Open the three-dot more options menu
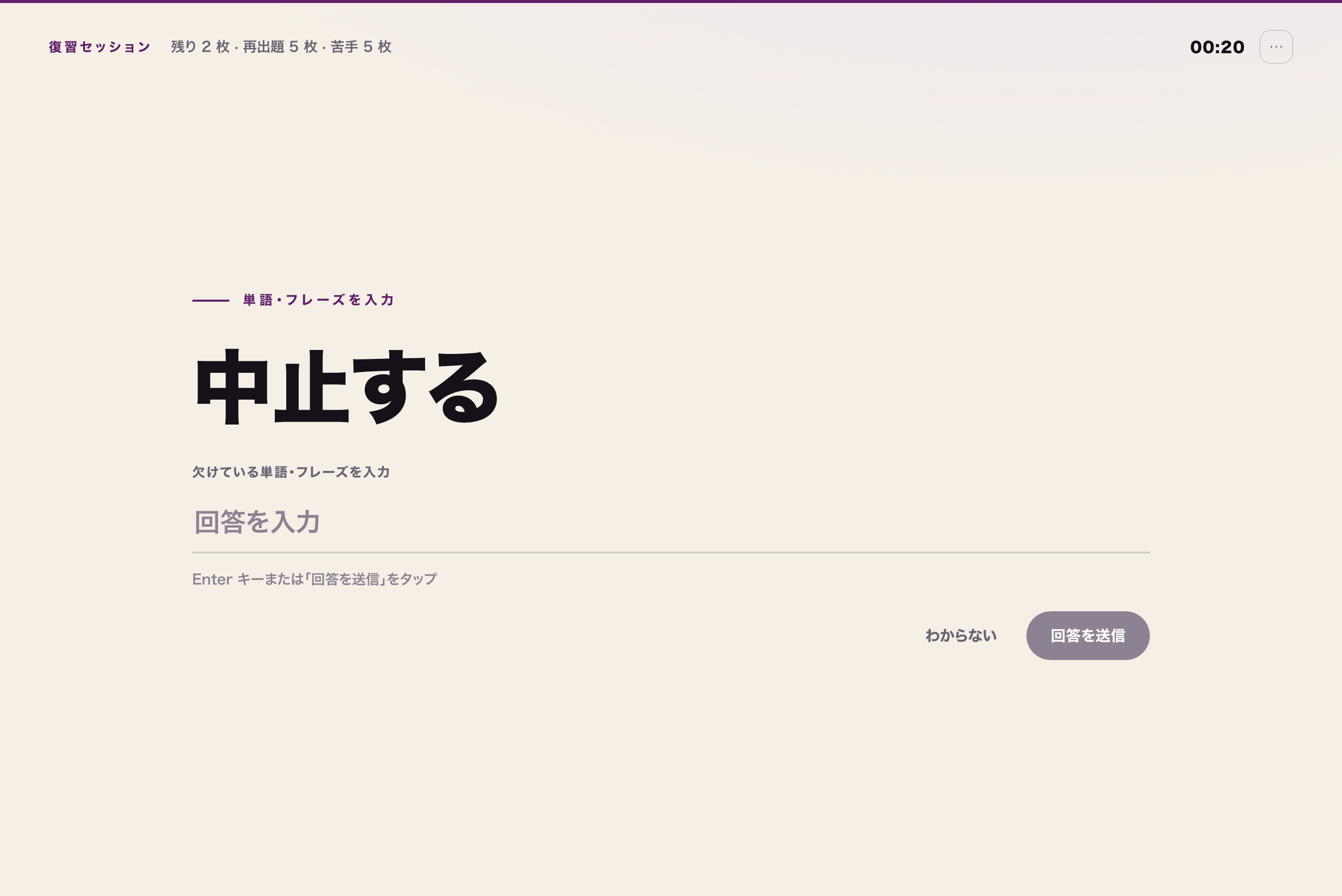The width and height of the screenshot is (1342, 896). coord(1276,47)
